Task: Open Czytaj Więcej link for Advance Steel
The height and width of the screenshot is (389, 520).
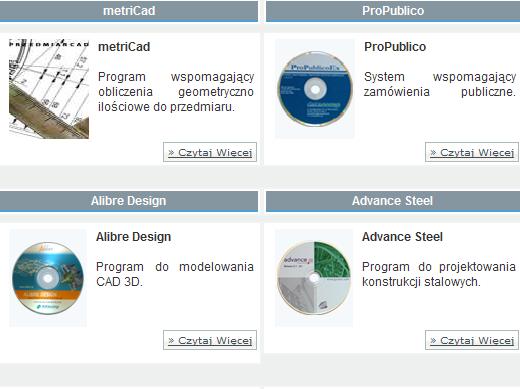Action: coord(472,340)
